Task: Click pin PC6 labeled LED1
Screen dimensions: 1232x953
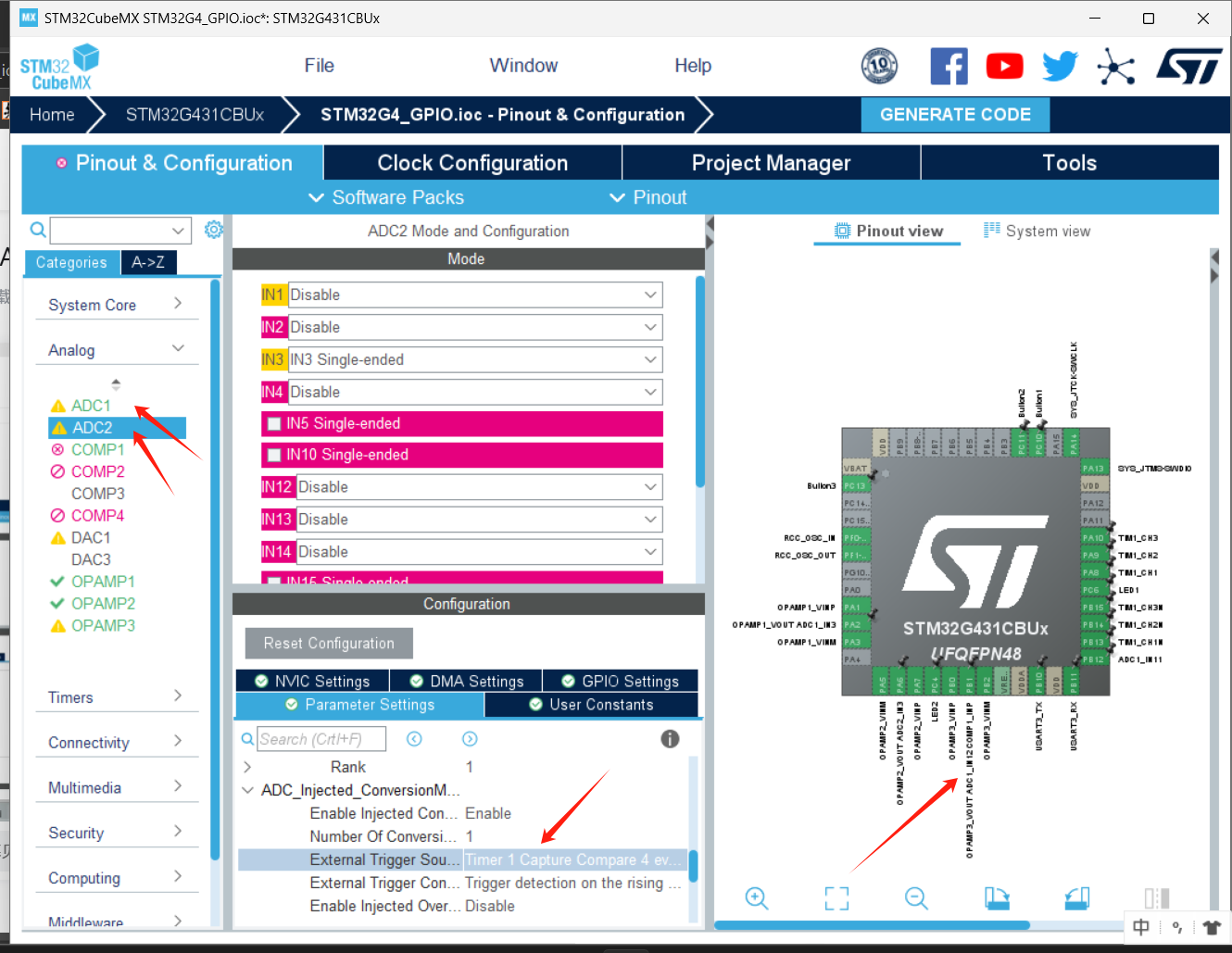Action: coord(1094,590)
